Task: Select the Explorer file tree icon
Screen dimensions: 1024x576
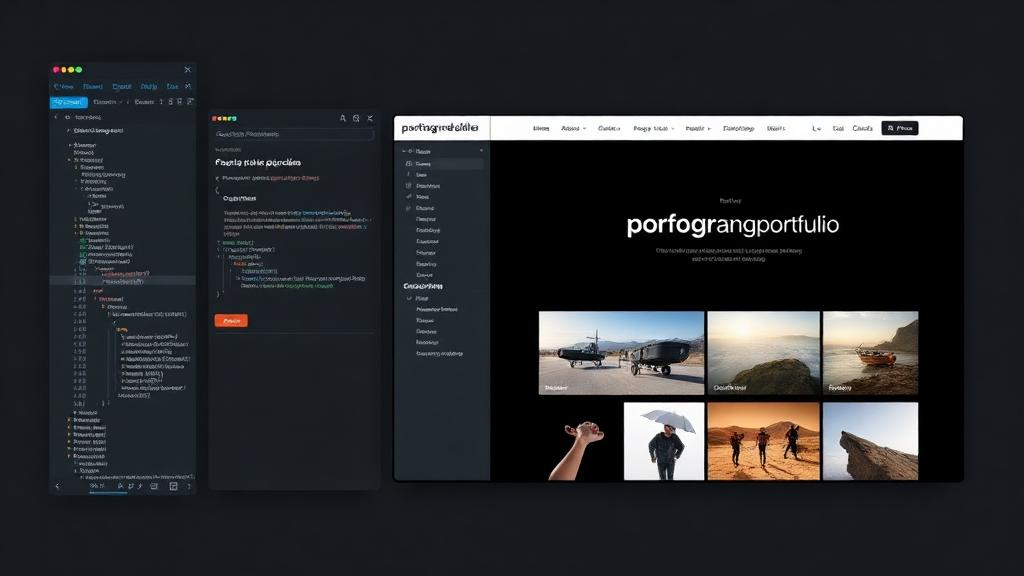Action: coord(68,101)
